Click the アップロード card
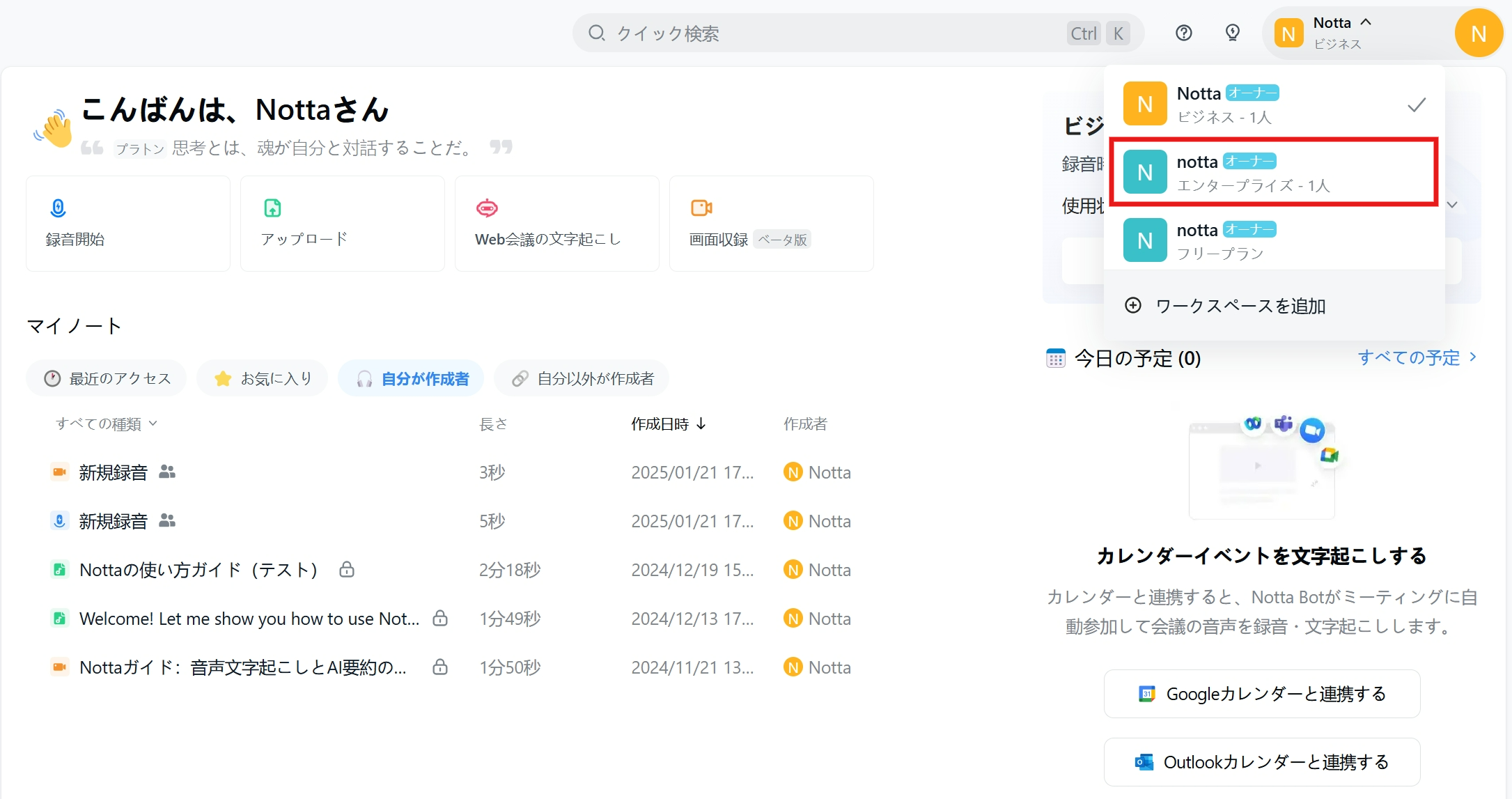This screenshot has width=1512, height=799. pyautogui.click(x=343, y=224)
